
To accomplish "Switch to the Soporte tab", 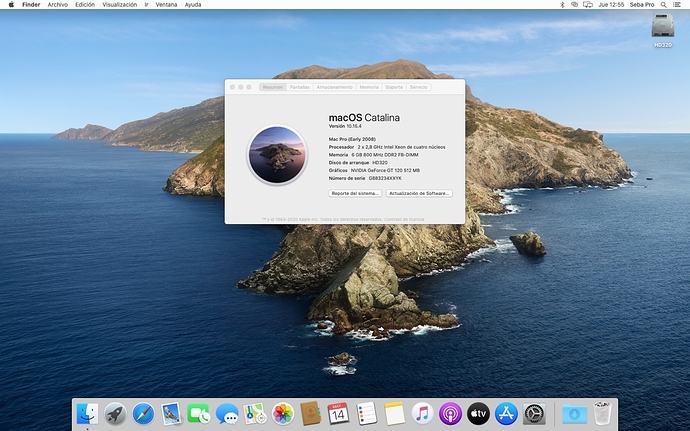I will (394, 87).
